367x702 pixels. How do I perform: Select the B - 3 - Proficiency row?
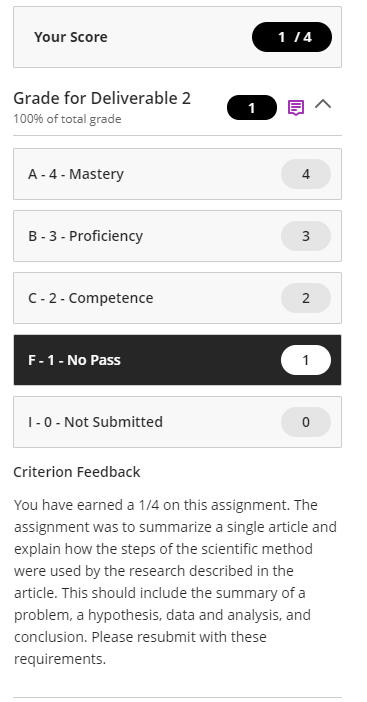[x=177, y=236]
